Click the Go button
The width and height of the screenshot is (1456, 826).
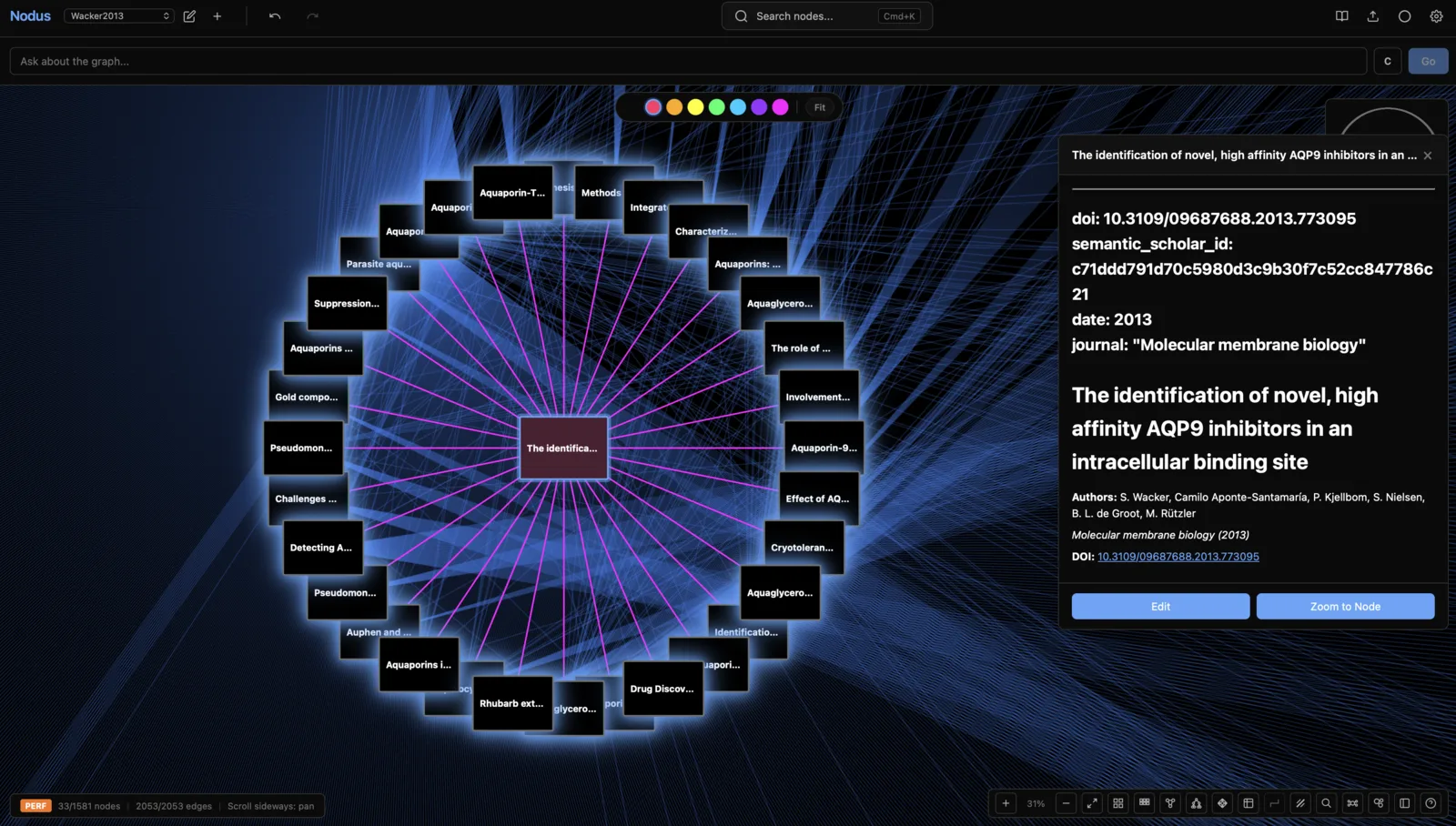[x=1428, y=61]
